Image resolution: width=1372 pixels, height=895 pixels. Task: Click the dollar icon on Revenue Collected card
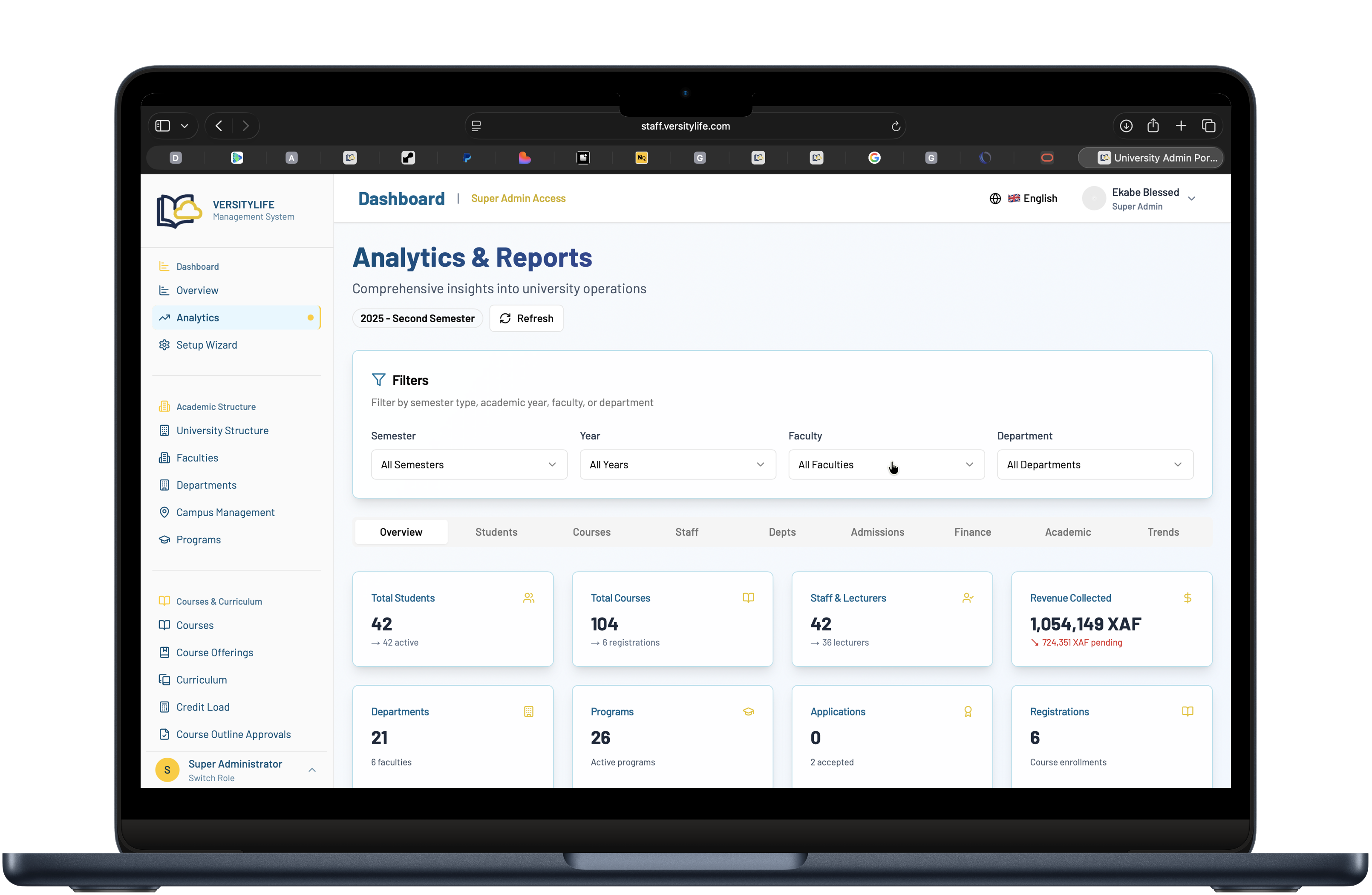1188,598
